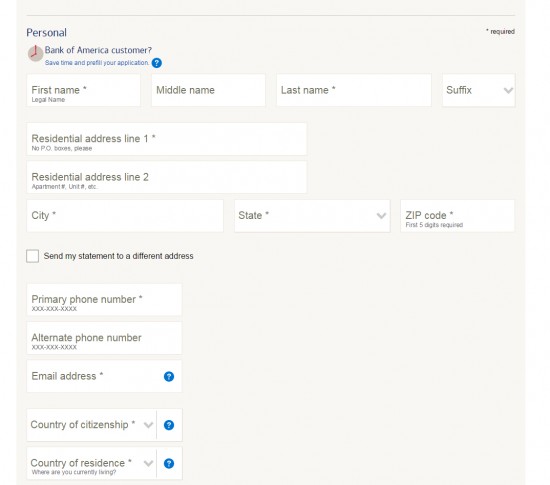Expand the Suffix dropdown

point(478,90)
